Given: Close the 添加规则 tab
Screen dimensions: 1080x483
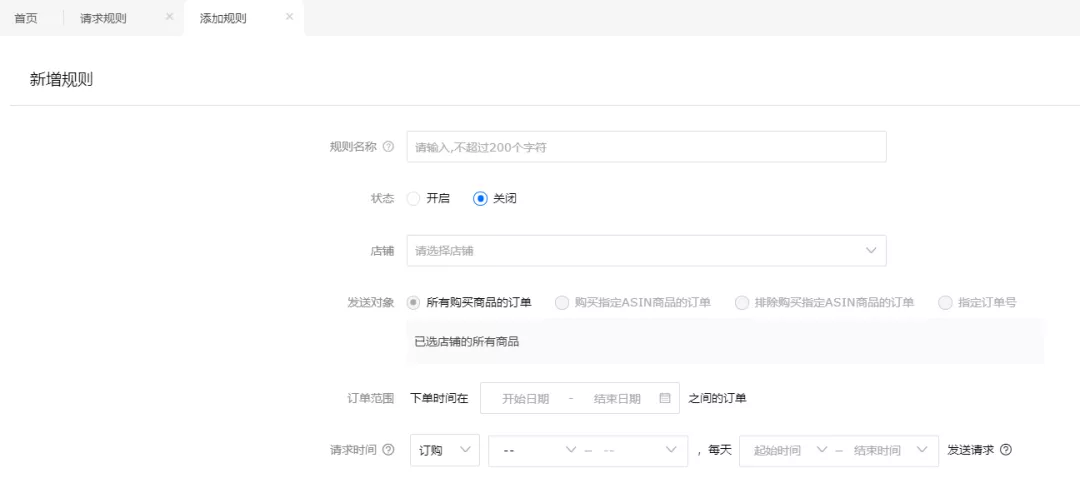Looking at the screenshot, I should click(289, 17).
